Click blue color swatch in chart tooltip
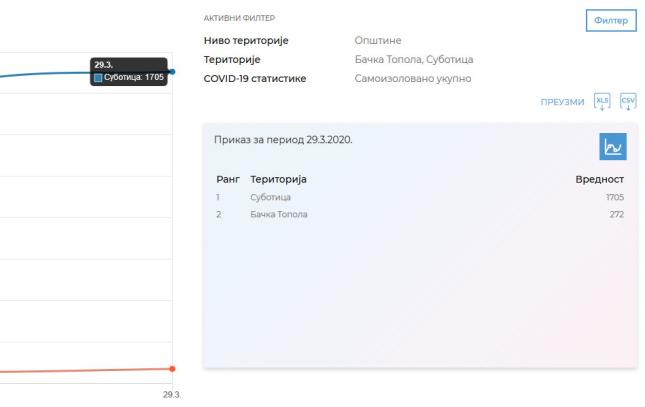The image size is (645, 407). click(x=98, y=78)
